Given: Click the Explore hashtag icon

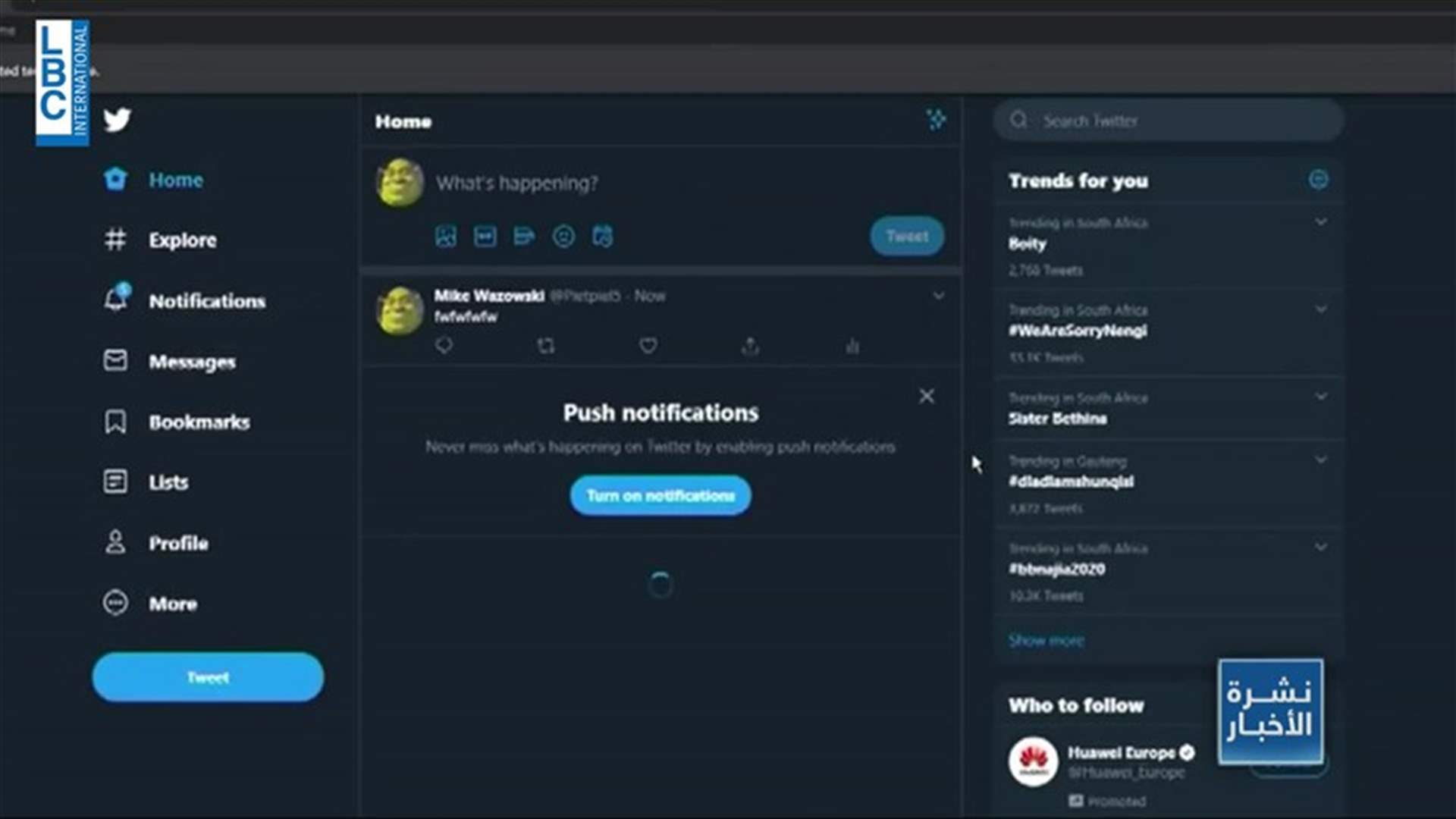Looking at the screenshot, I should coord(115,240).
